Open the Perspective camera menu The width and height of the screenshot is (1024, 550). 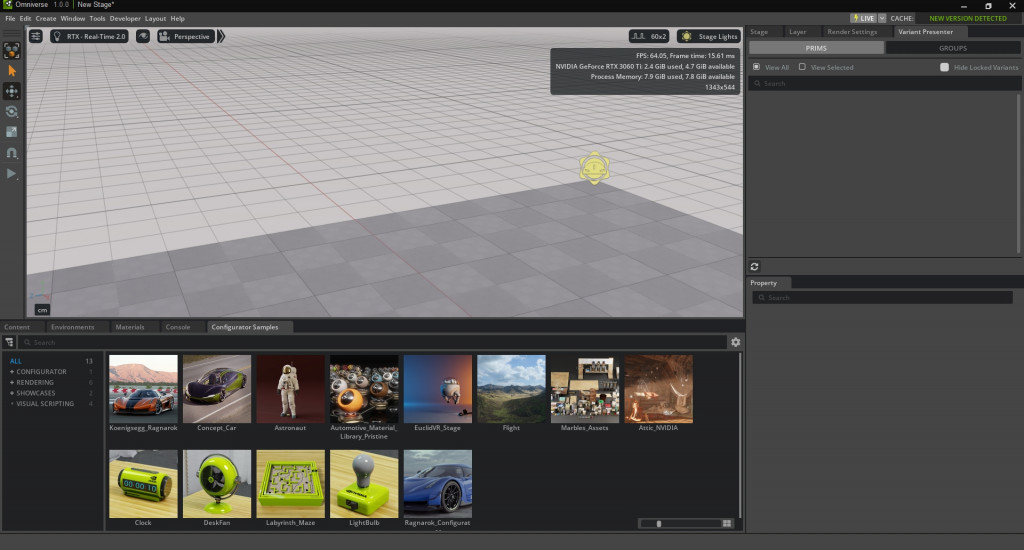coord(185,37)
